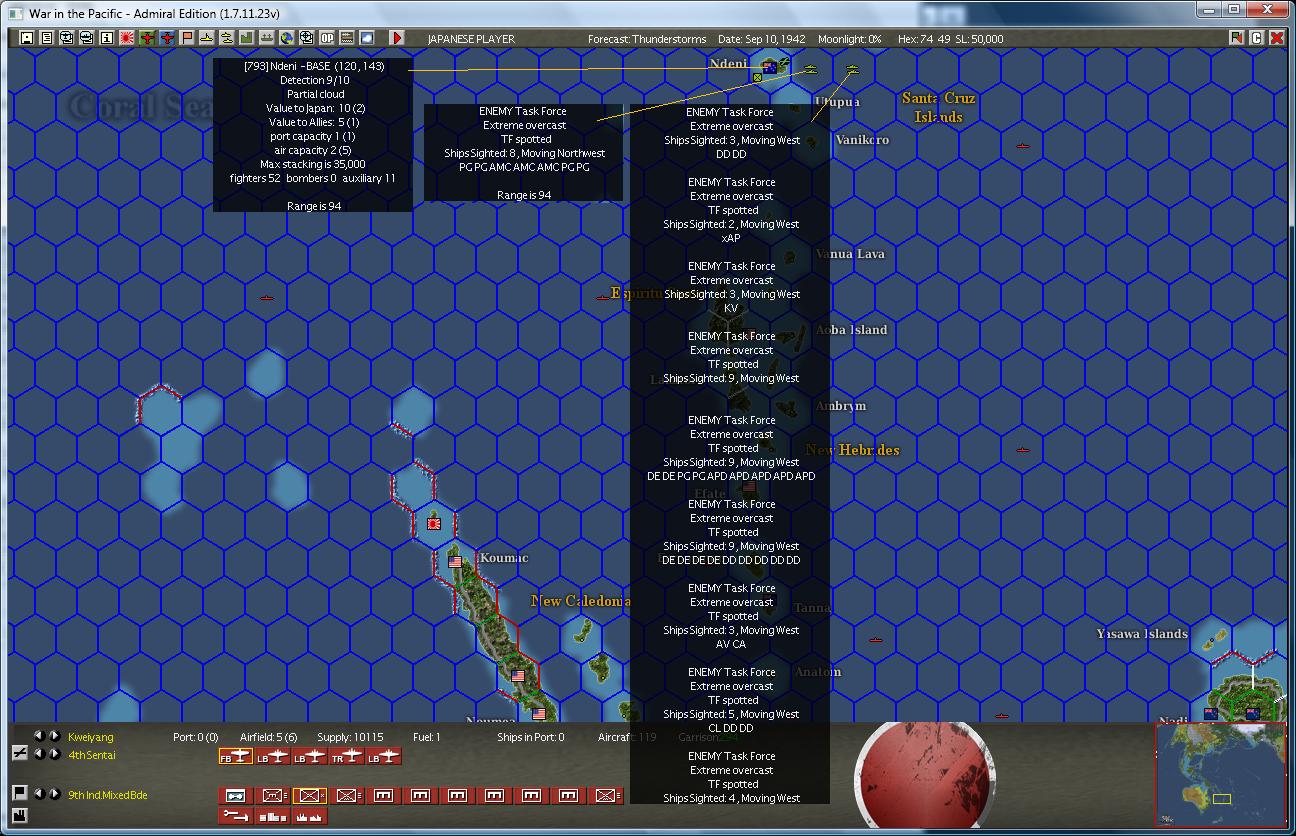The image size is (1296, 836).
Task: Click the red globe emblem at the bottom
Action: click(923, 775)
